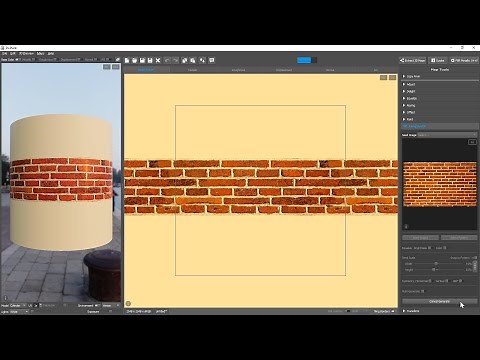Click the small button atop the seed image preview
The image size is (480, 360).
coord(472,142)
